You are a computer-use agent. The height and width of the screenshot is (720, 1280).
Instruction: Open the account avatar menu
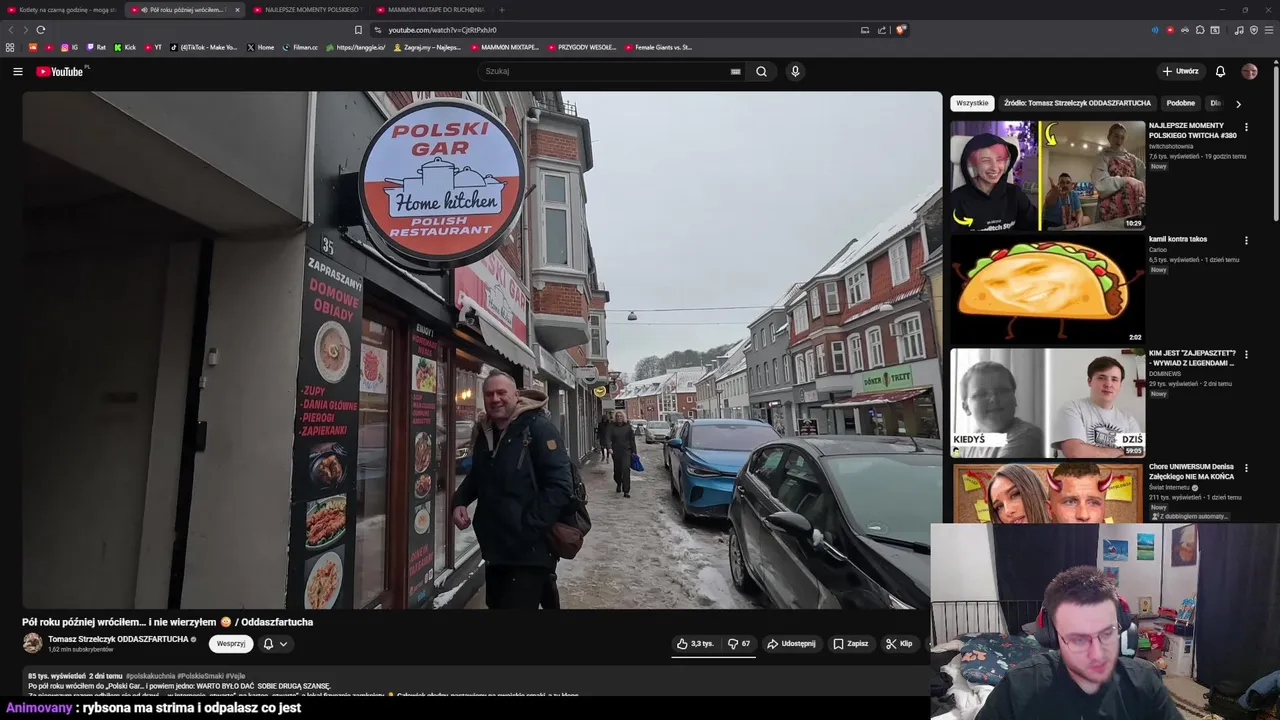[x=1249, y=71]
